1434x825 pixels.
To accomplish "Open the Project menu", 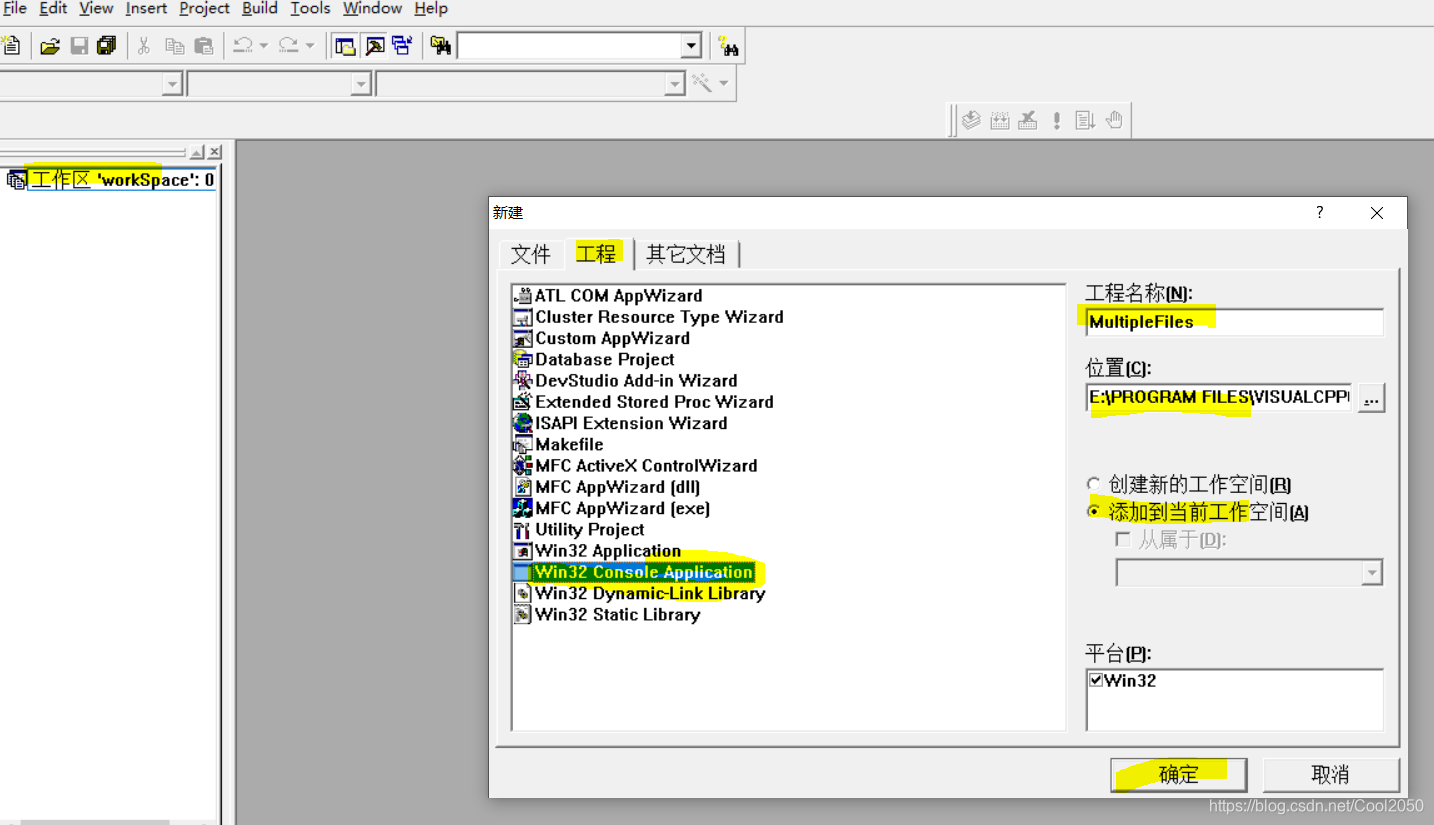I will (x=204, y=9).
